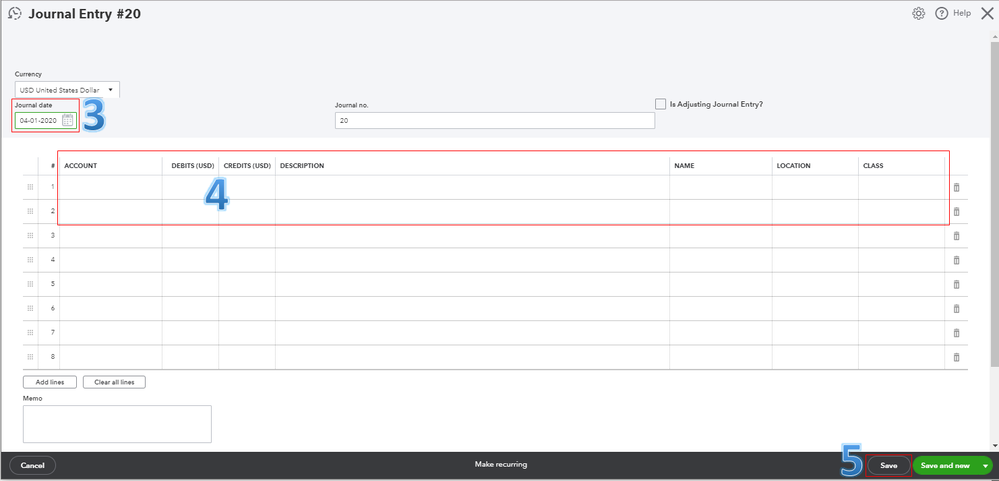Click the Clear all lines button
999x481 pixels.
(x=114, y=382)
